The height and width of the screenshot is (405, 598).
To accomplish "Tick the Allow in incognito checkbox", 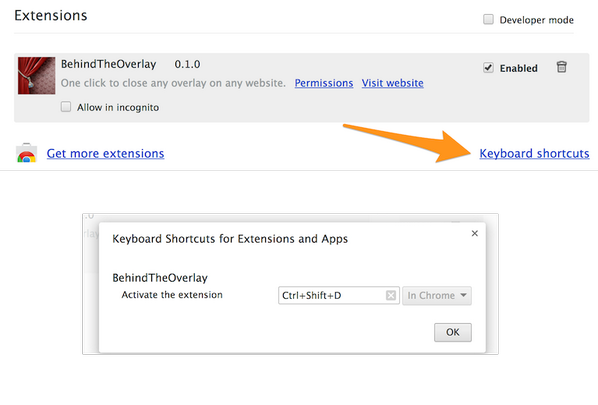I will click(x=66, y=107).
